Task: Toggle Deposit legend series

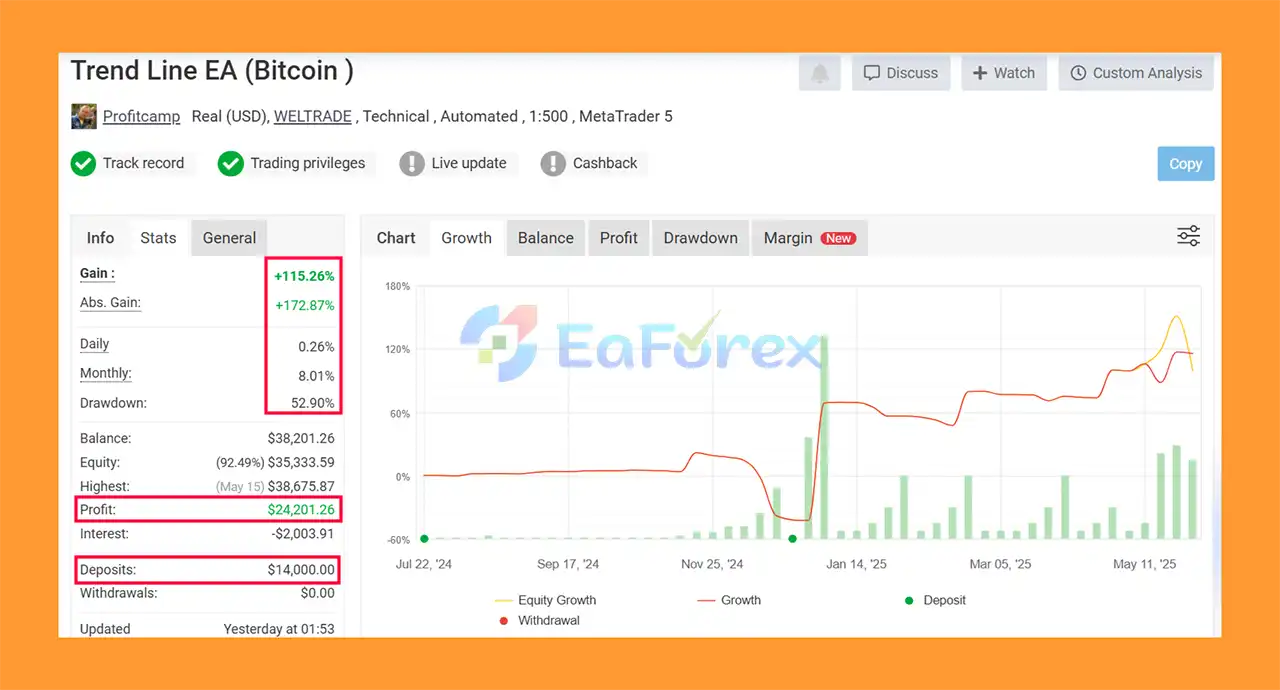Action: (x=935, y=600)
